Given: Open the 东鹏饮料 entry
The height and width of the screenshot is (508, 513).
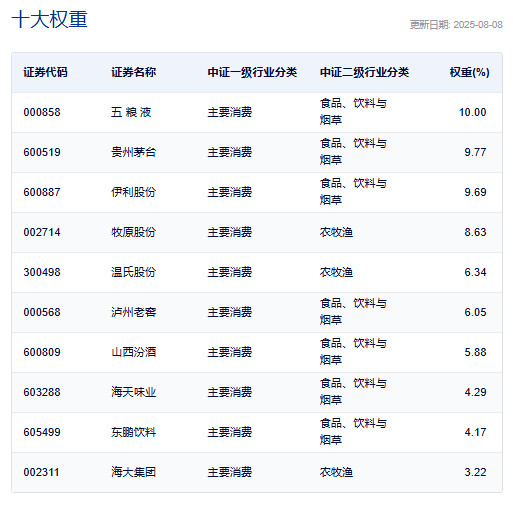Looking at the screenshot, I should tap(133, 432).
